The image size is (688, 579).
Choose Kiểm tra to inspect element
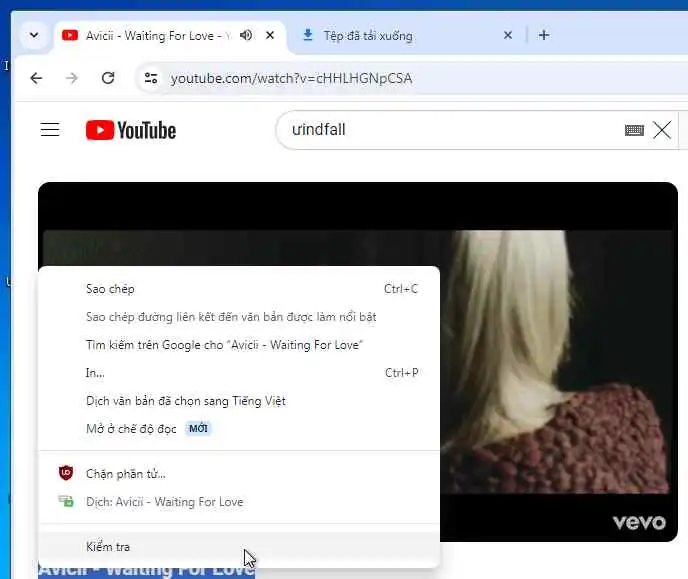tap(239, 547)
